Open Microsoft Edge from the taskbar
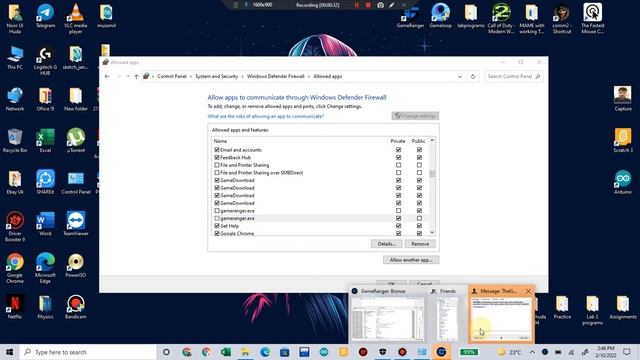Image resolution: width=640 pixels, height=360 pixels. point(265,352)
